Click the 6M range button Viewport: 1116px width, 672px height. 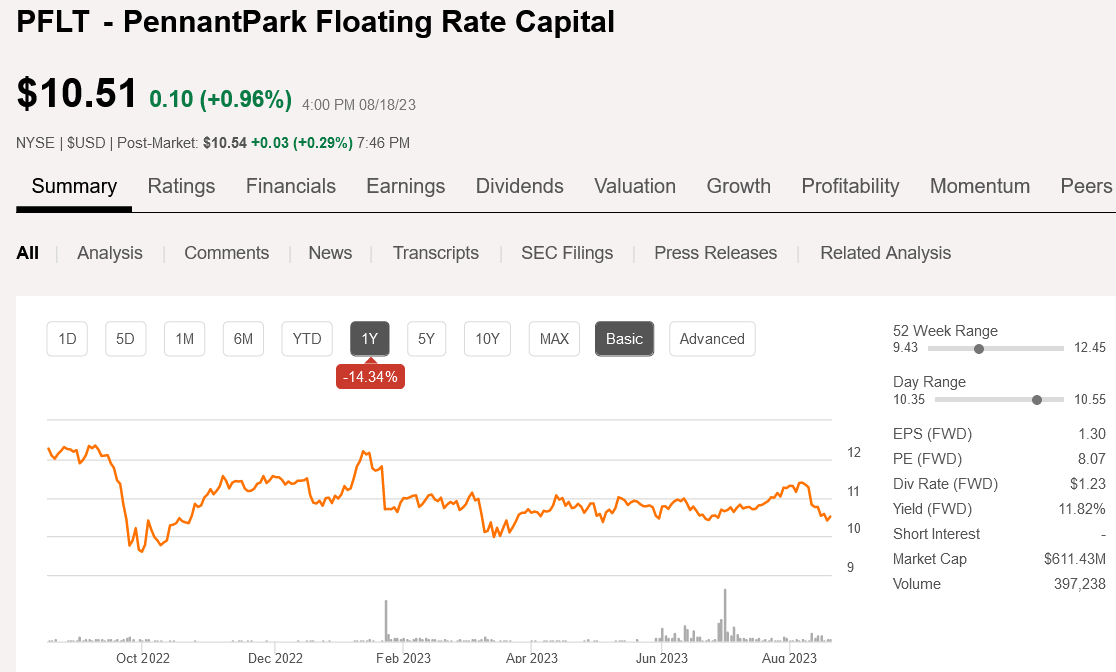pyautogui.click(x=243, y=339)
